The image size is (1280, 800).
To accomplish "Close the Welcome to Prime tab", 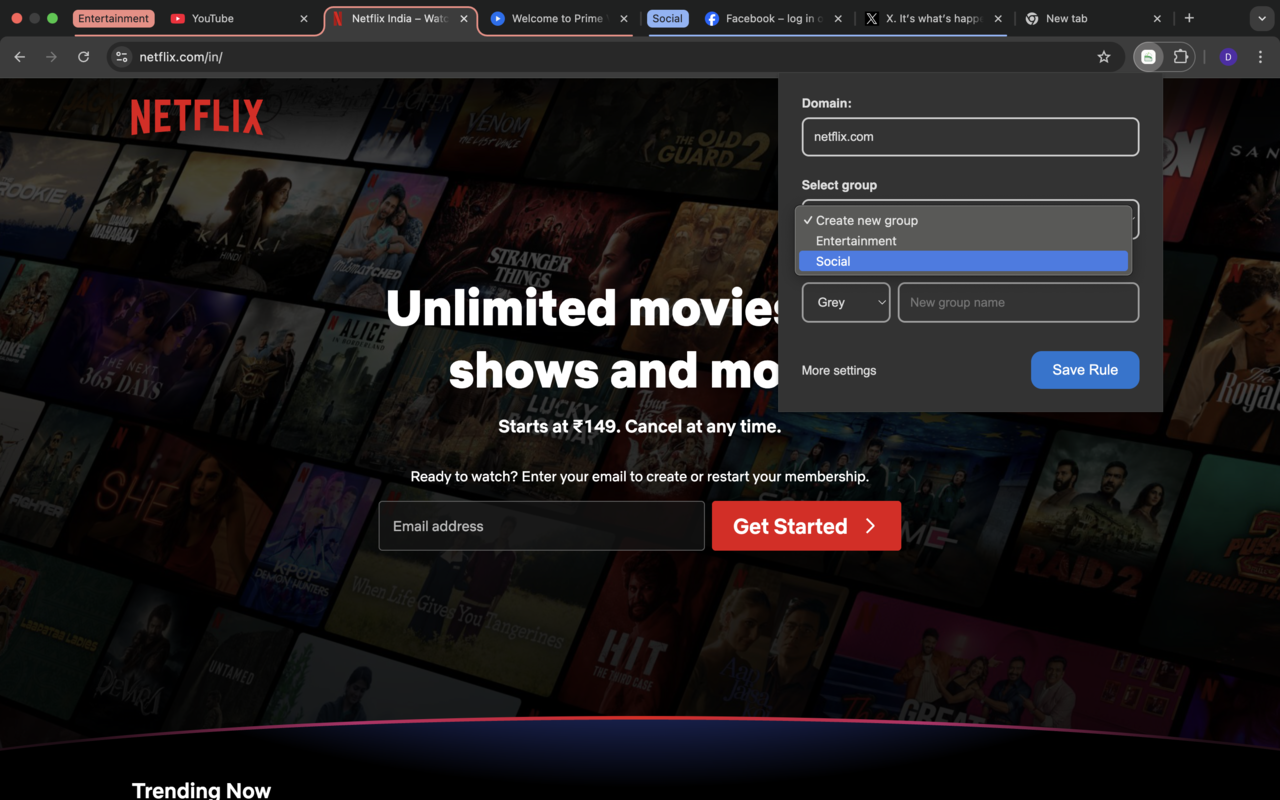I will tap(624, 18).
